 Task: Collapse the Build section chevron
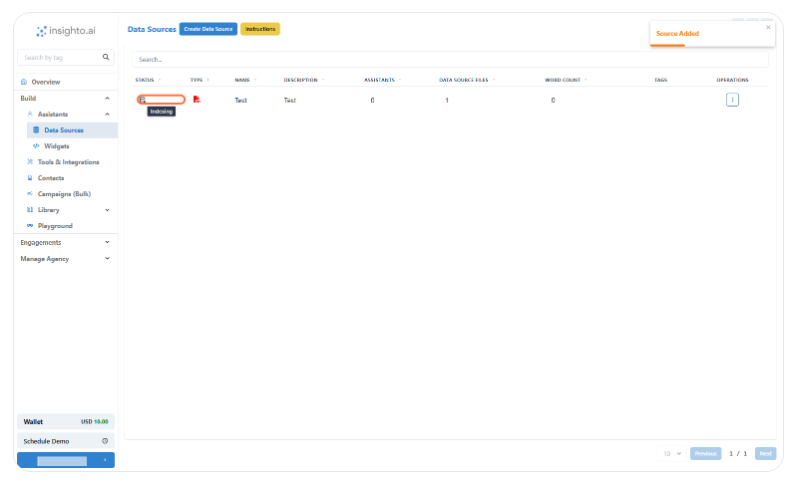107,98
